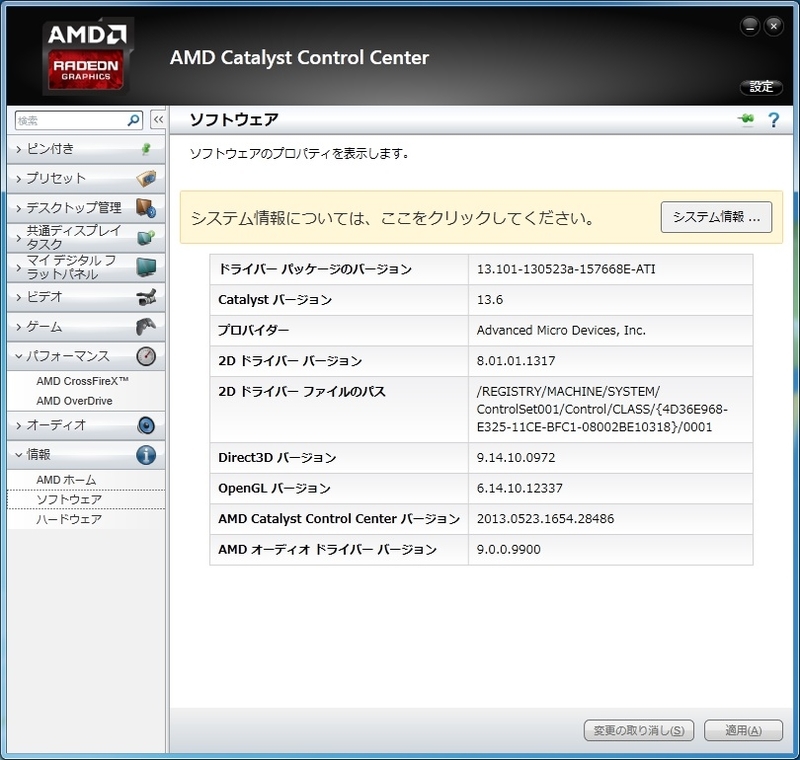Expand the マイ デジタル フラットパネル section
800x760 pixels.
pos(86,267)
